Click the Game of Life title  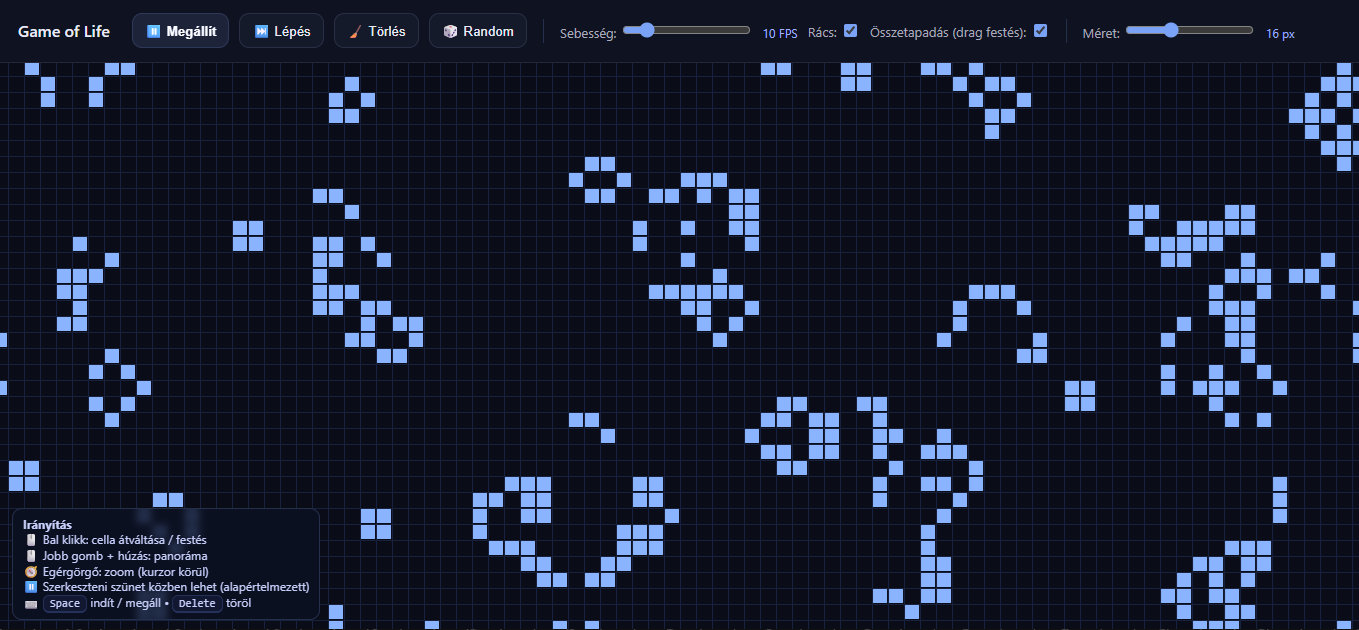tap(63, 31)
